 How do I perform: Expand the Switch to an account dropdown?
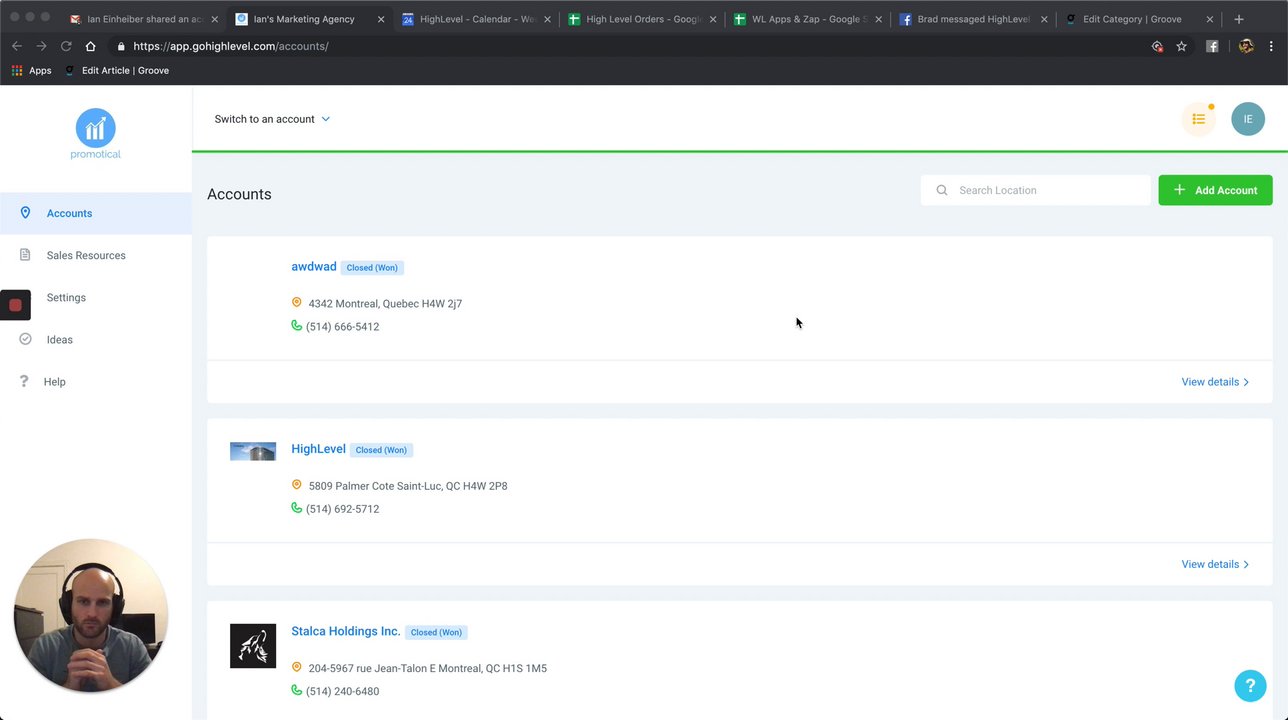(x=272, y=119)
